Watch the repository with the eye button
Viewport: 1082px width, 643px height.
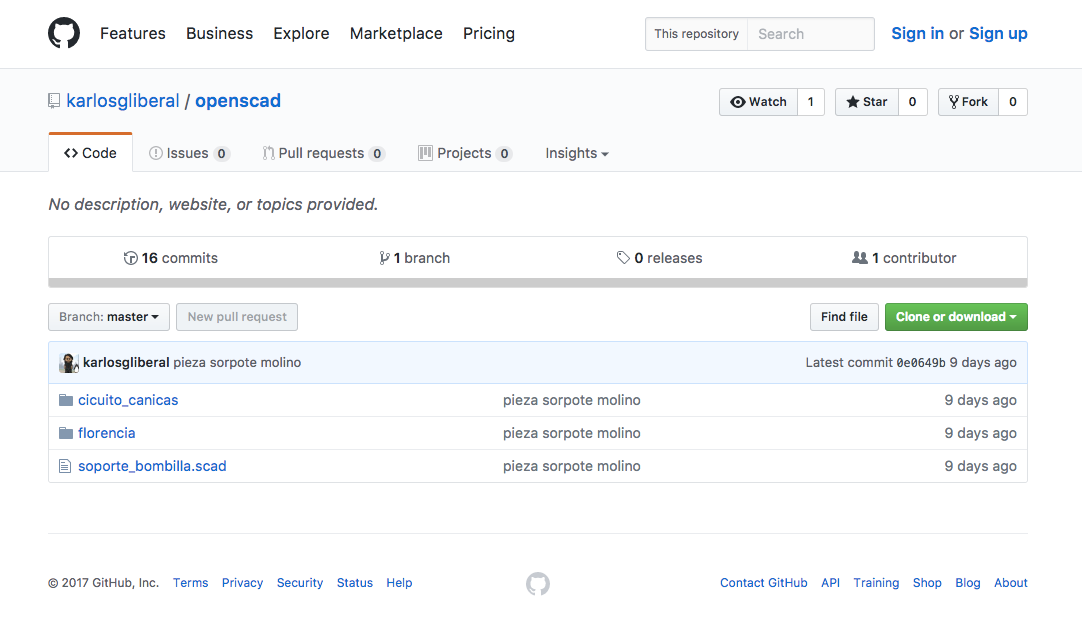pyautogui.click(x=758, y=102)
